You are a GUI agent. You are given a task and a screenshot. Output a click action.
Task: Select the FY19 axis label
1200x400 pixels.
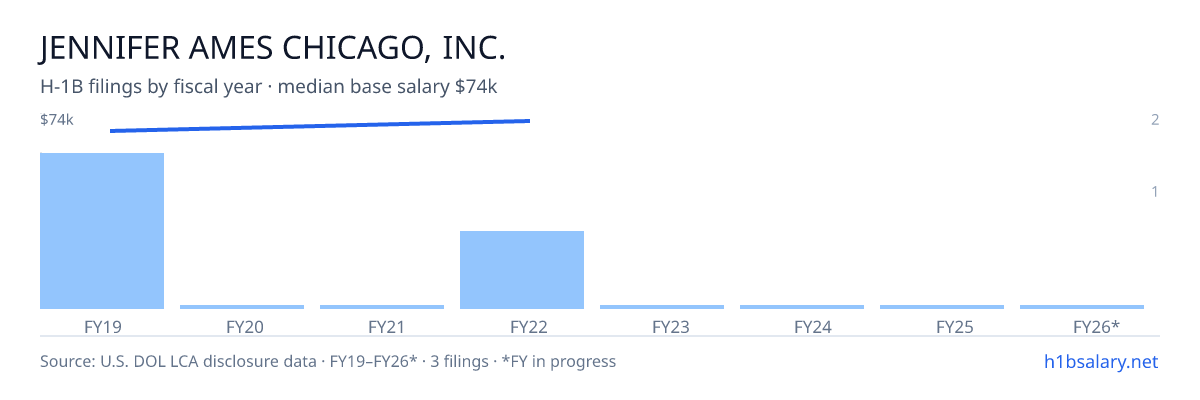[x=102, y=327]
